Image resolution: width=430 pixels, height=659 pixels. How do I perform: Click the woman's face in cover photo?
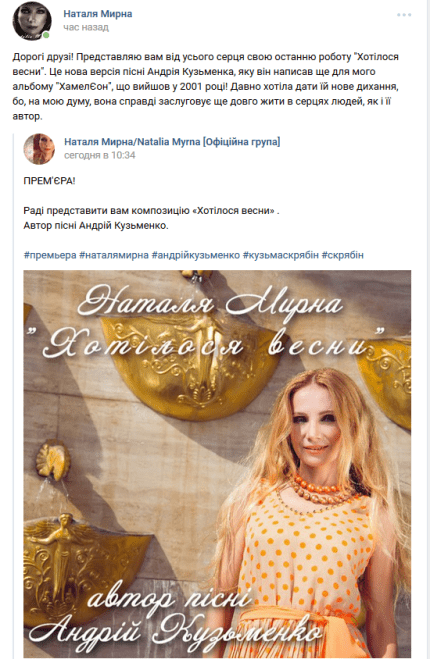[315, 429]
